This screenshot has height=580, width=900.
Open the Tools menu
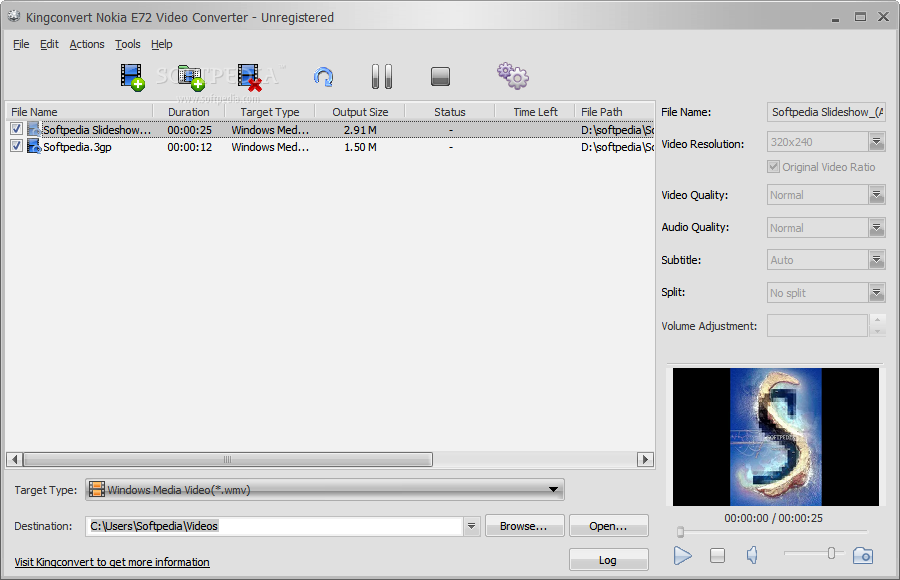127,44
